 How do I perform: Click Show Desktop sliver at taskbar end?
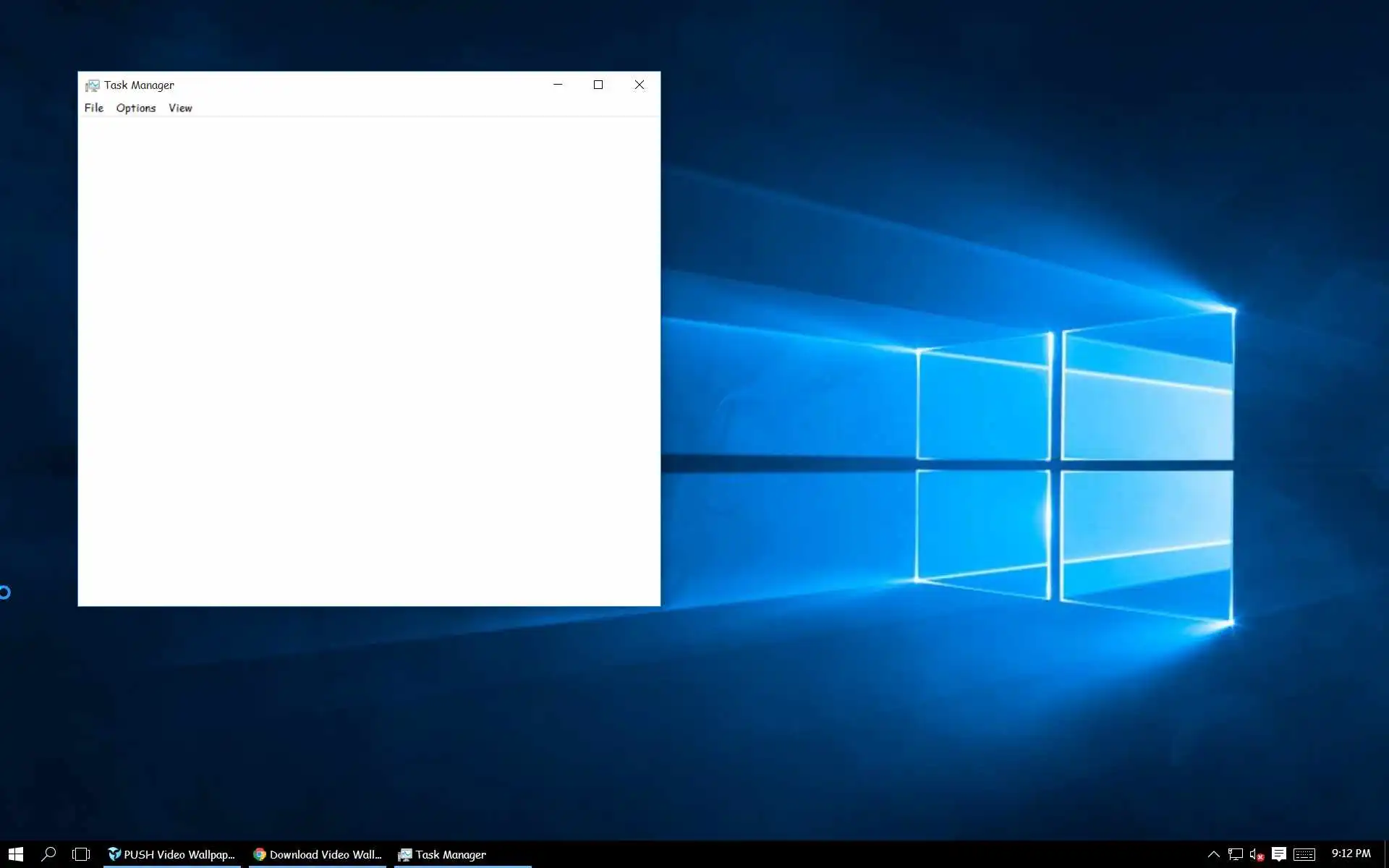[x=1386, y=854]
